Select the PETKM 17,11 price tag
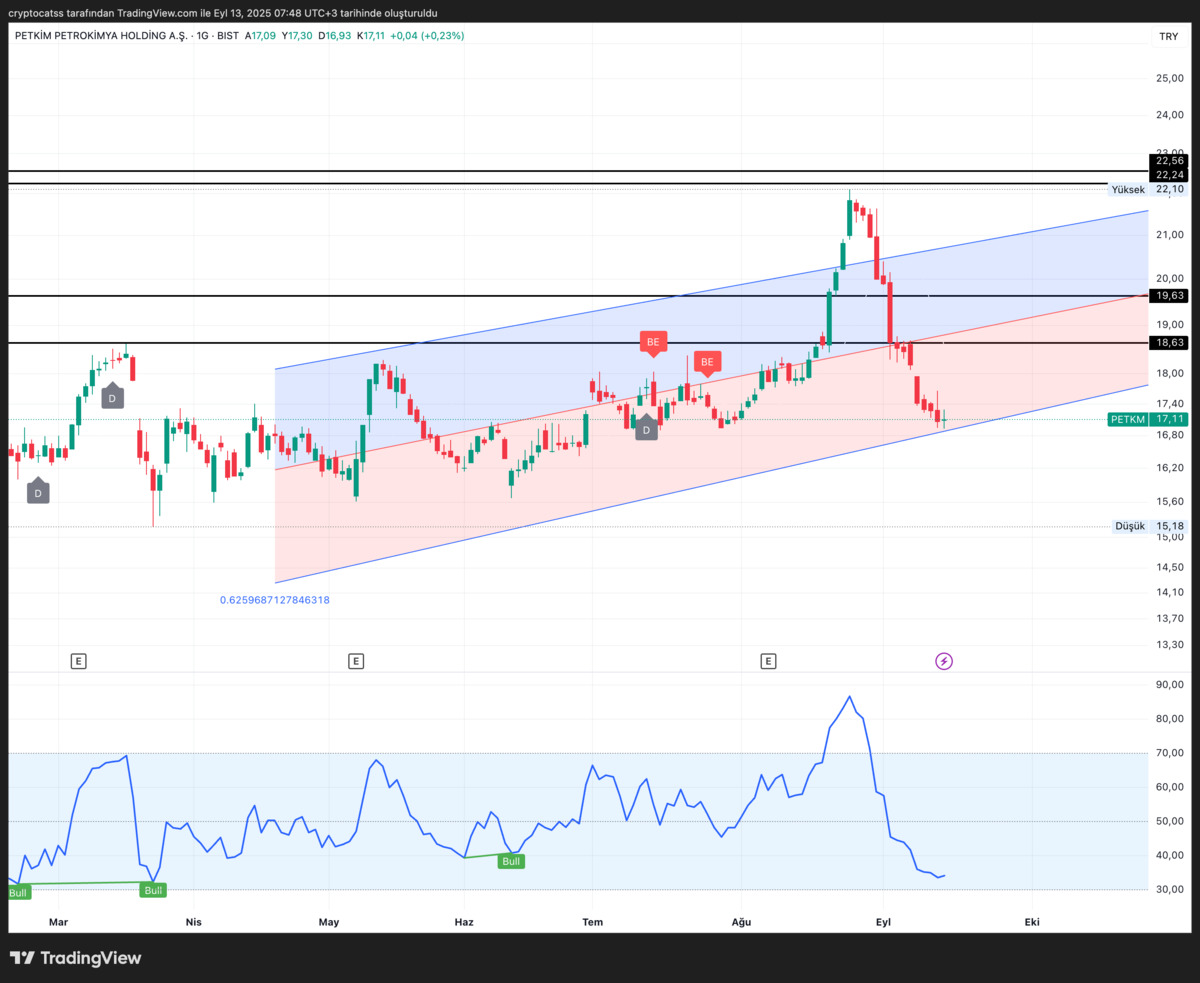This screenshot has width=1200, height=983. click(x=1148, y=420)
